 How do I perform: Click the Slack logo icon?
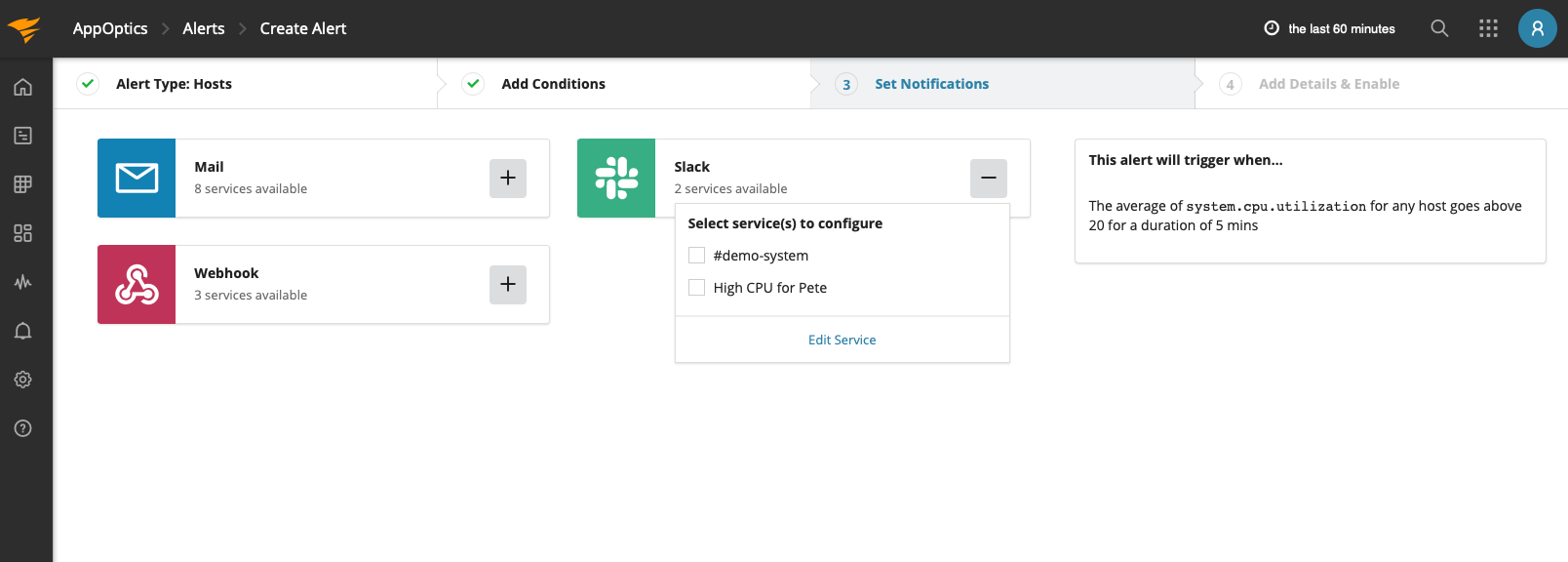click(x=616, y=178)
